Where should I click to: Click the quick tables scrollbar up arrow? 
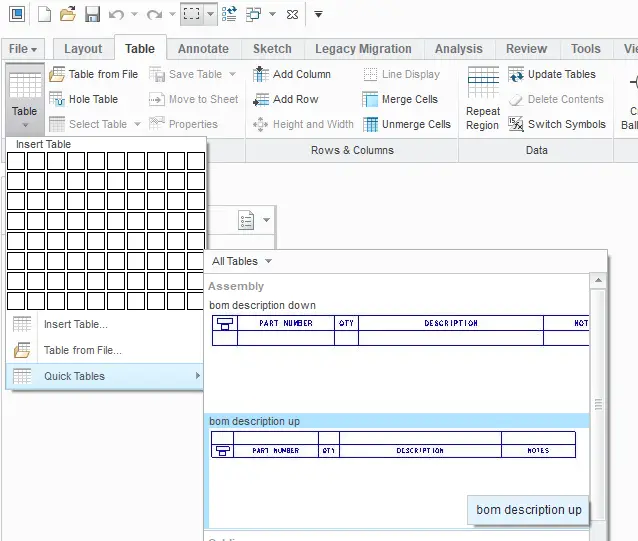tap(598, 280)
